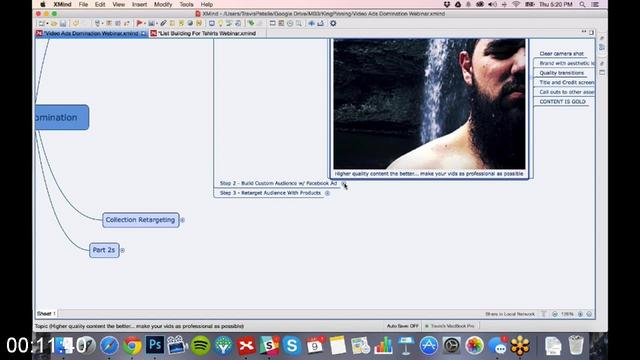The width and height of the screenshot is (640, 360).
Task: Switch to List Building For Tshirts Webinar tab
Action: [207, 33]
